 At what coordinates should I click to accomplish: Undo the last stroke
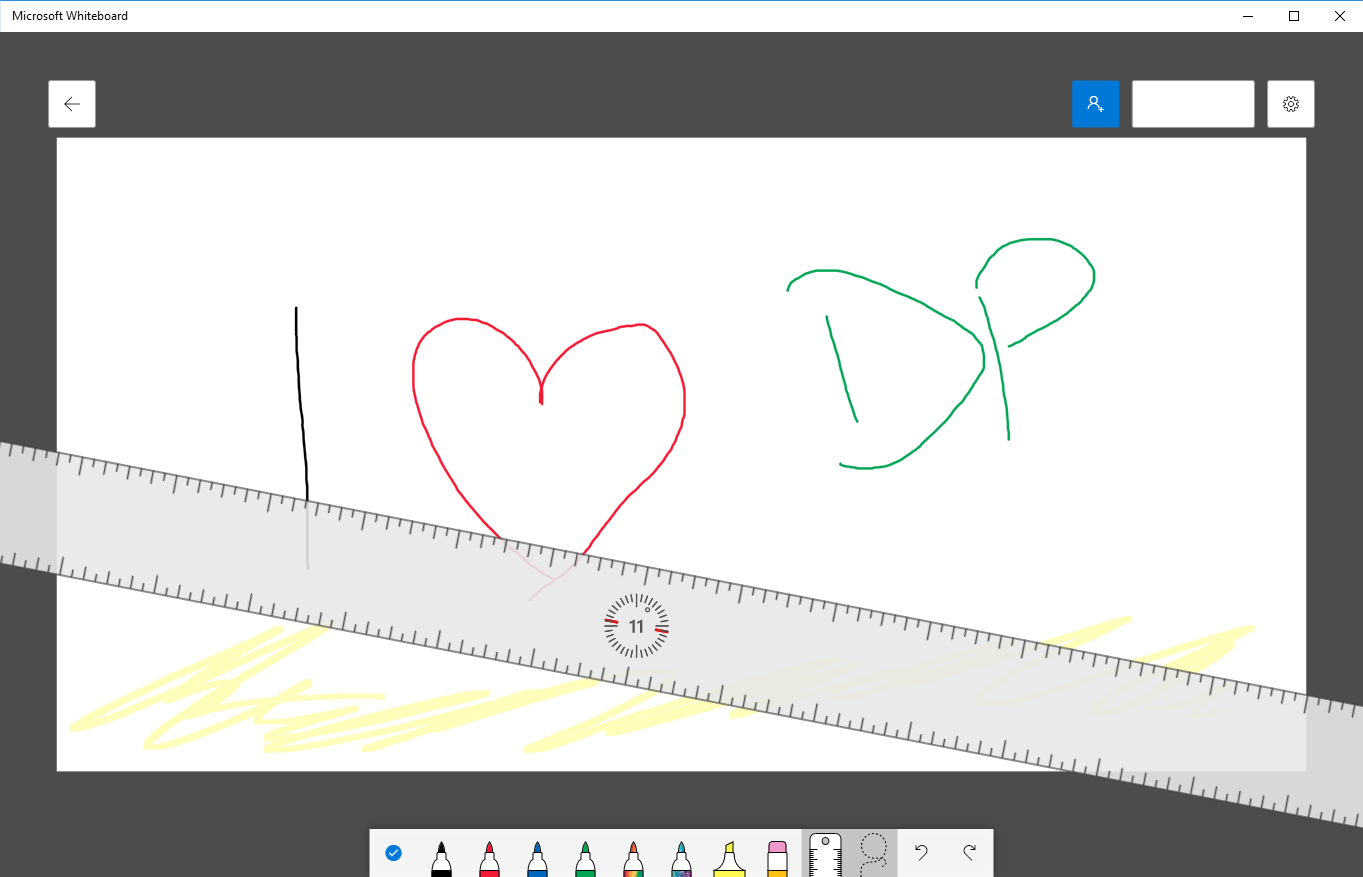tap(921, 853)
